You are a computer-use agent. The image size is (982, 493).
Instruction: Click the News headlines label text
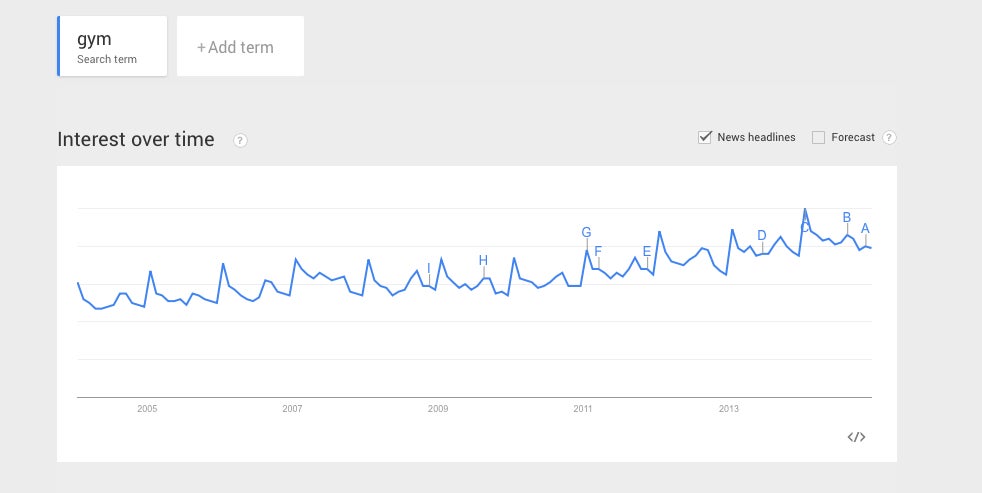757,137
